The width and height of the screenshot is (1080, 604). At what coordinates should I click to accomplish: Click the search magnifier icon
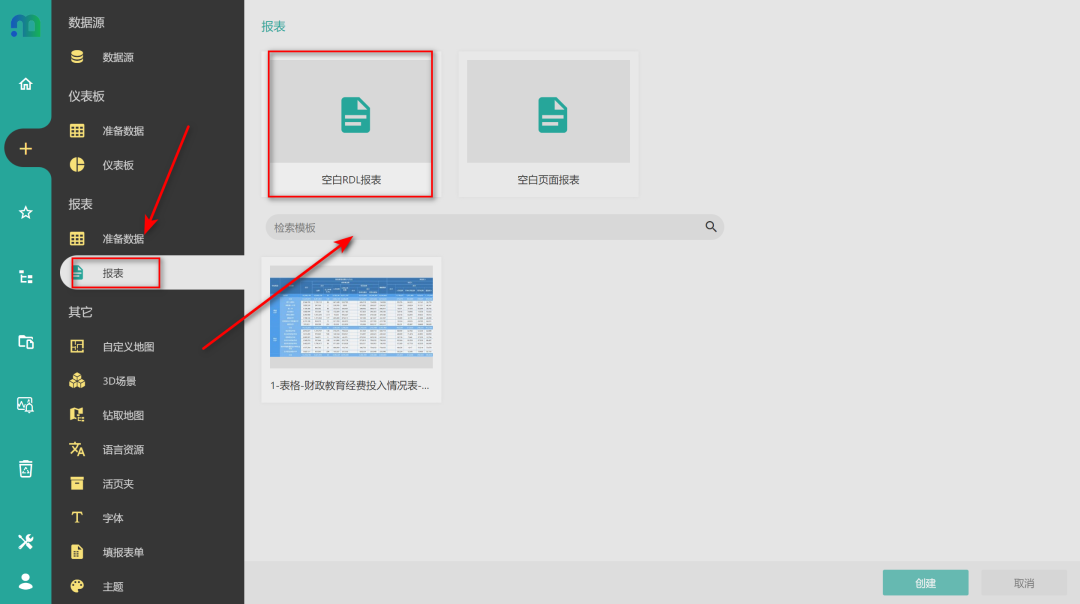[711, 227]
